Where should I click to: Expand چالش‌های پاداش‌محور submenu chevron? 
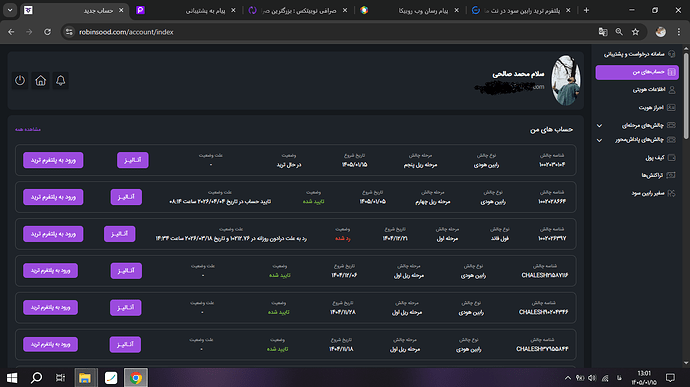click(599, 140)
